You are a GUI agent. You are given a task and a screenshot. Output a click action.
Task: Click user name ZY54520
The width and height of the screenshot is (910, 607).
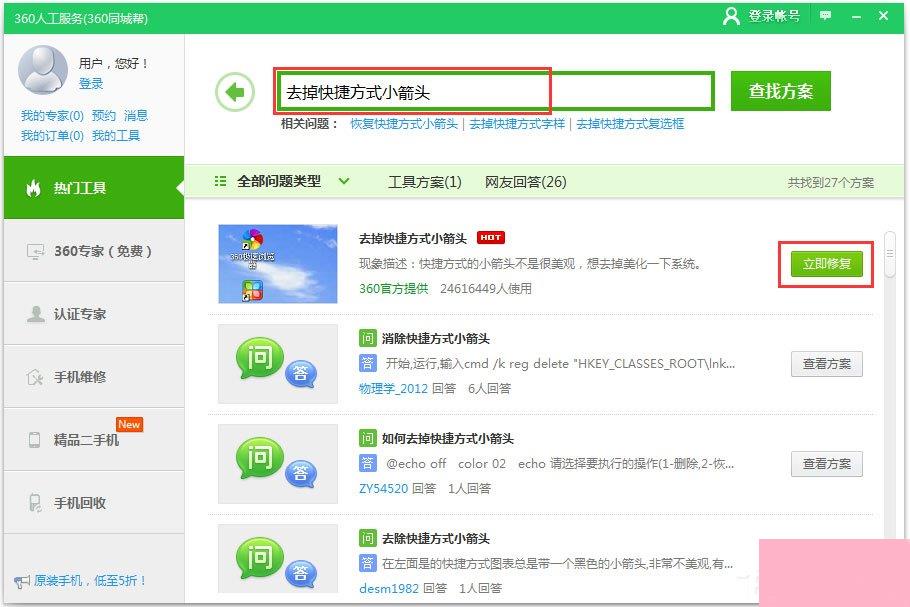384,489
